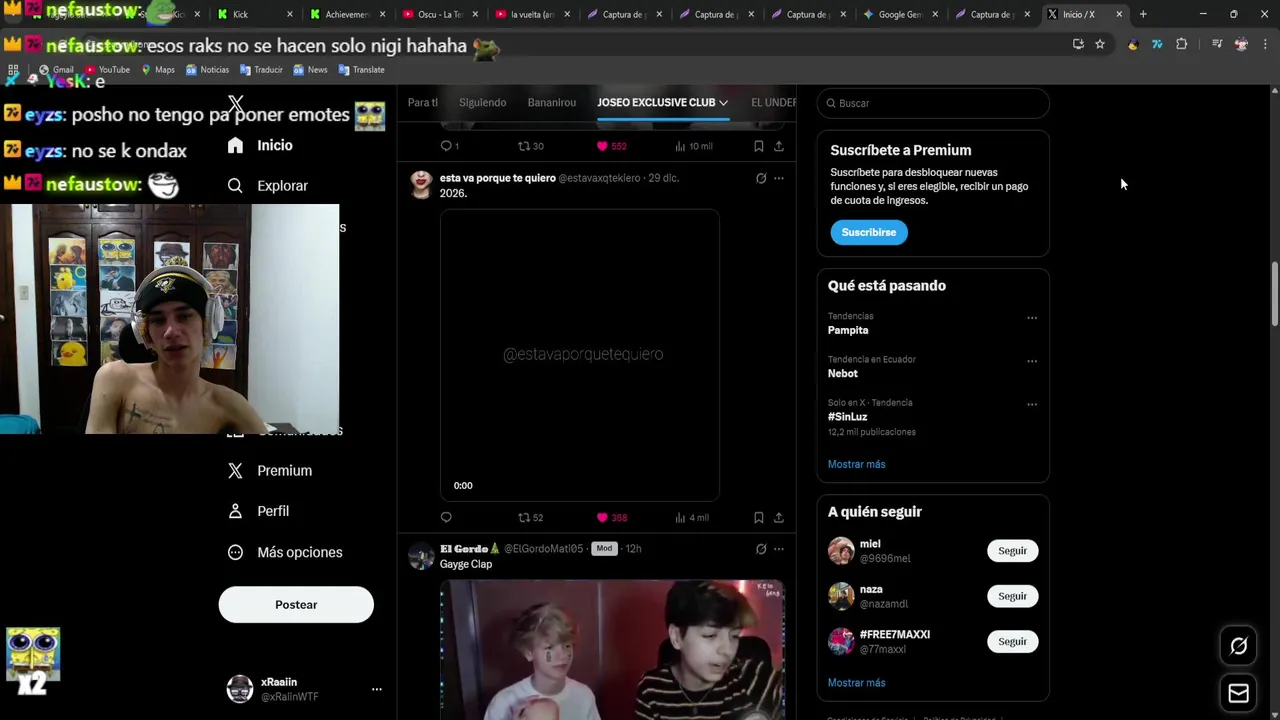Open the Pampita trending topic
The height and width of the screenshot is (720, 1280).
[848, 330]
